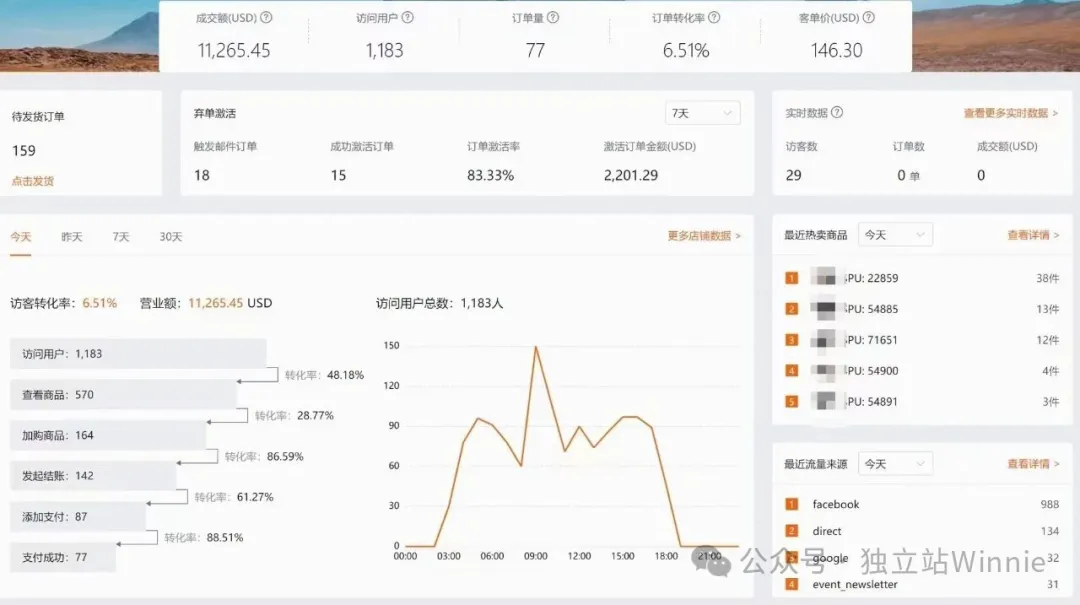Click the question mark icon next to 订单量
Screen dimensions: 1080x605
point(551,17)
